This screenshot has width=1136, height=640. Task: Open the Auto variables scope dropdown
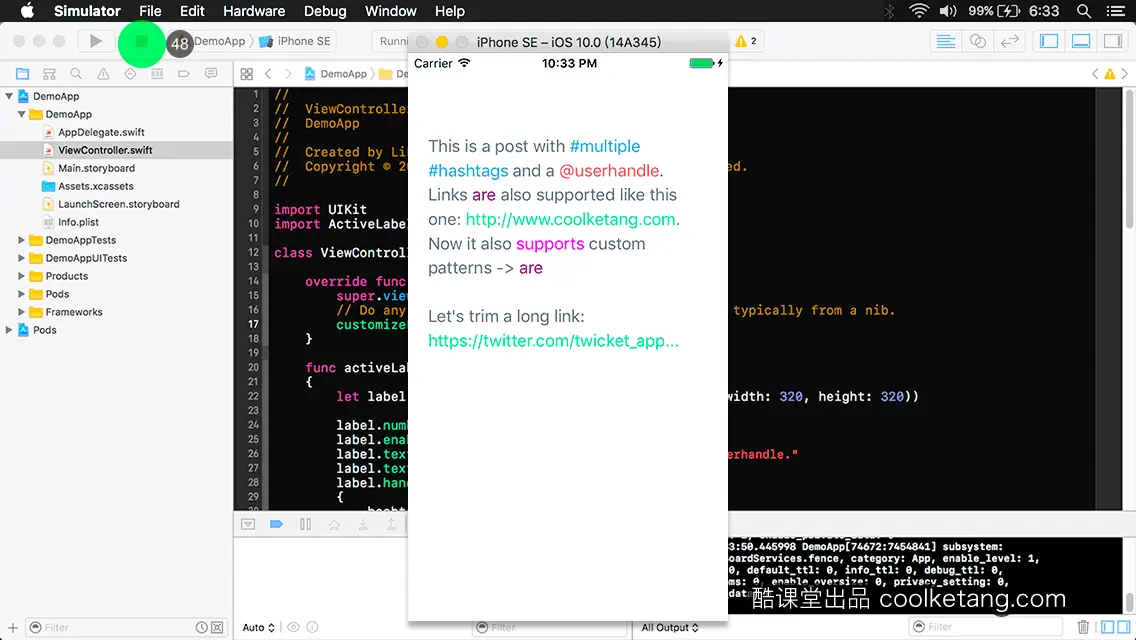259,627
